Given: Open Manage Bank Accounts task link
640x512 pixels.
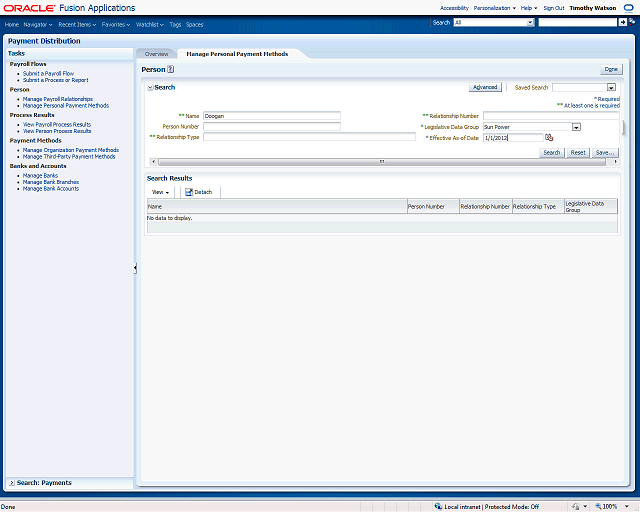Looking at the screenshot, I should pos(51,188).
